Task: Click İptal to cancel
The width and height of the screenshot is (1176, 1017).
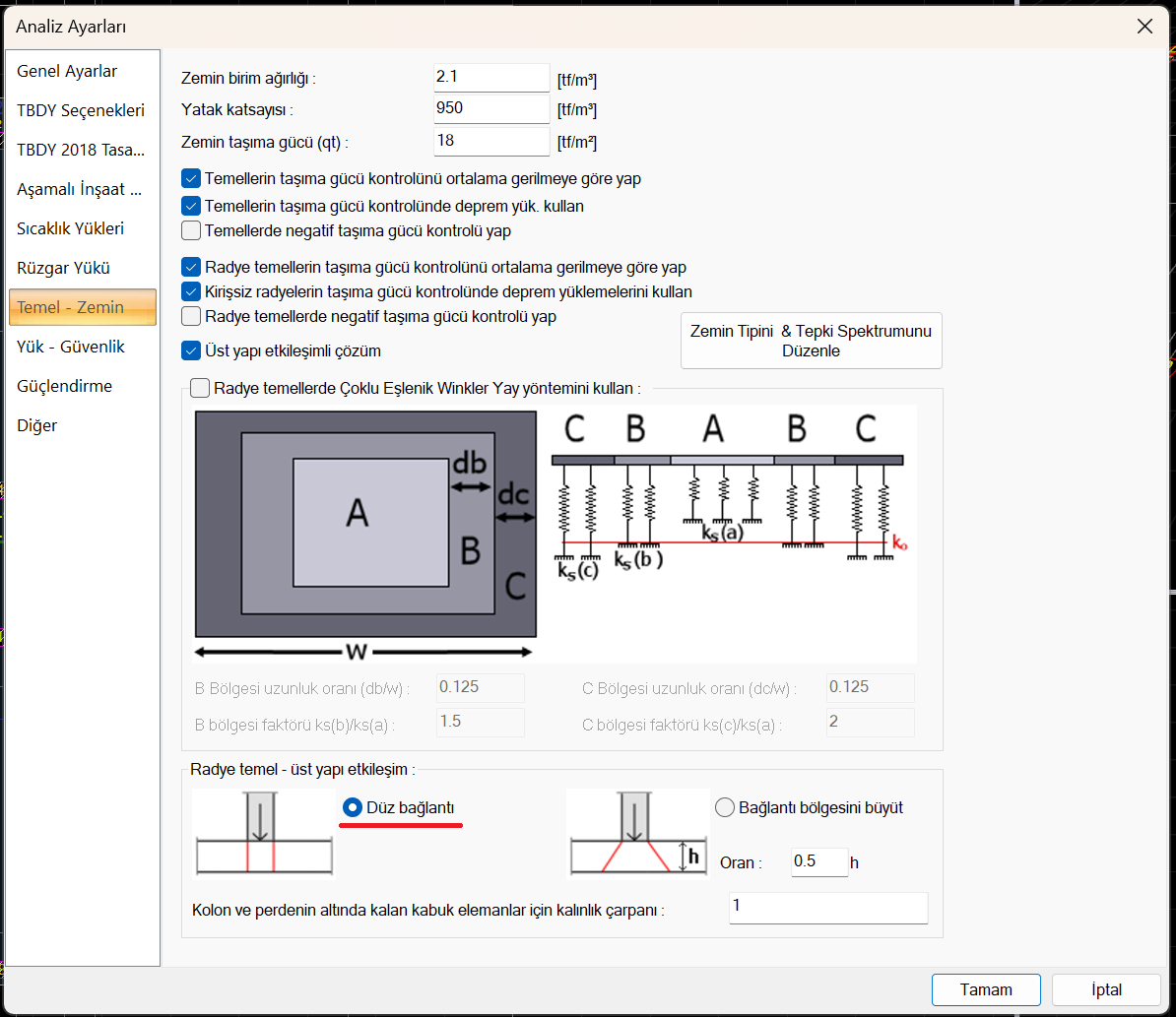Action: pyautogui.click(x=1105, y=989)
